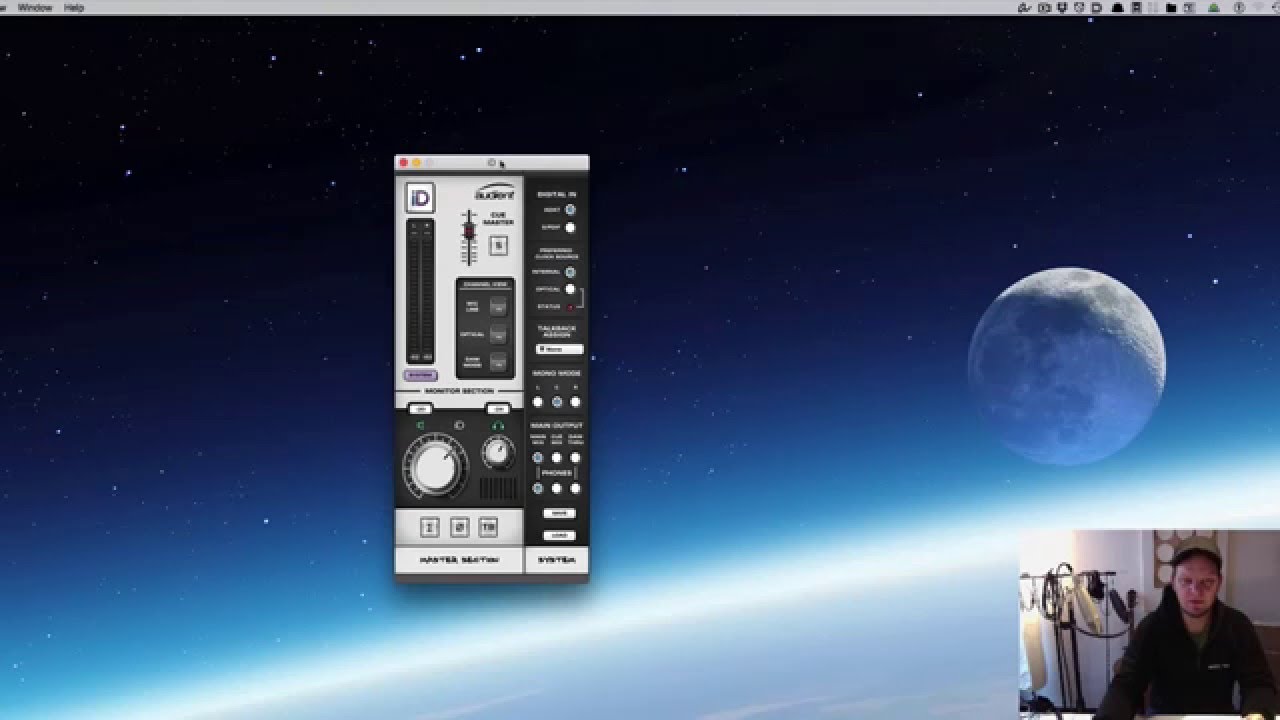Toggle the polarity invert Ø button
The image size is (1280, 720).
(x=459, y=527)
